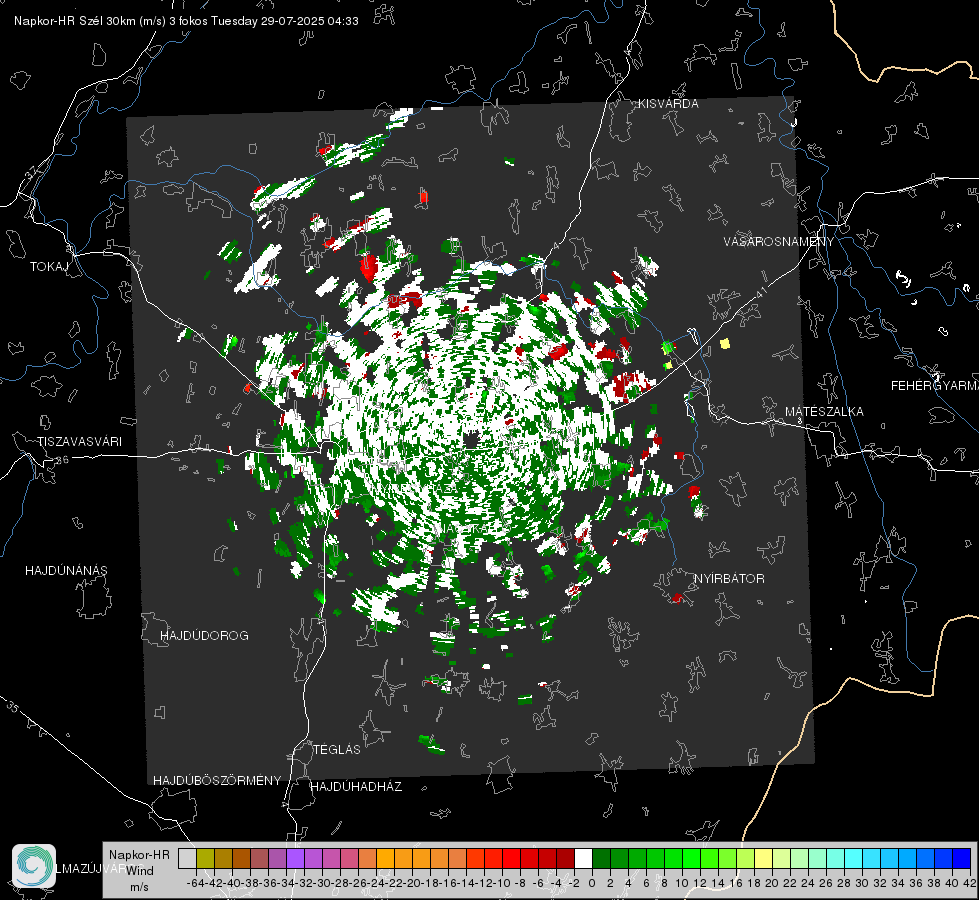Click the MÁTÉSZALKA city label
This screenshot has width=979, height=900.
(824, 412)
